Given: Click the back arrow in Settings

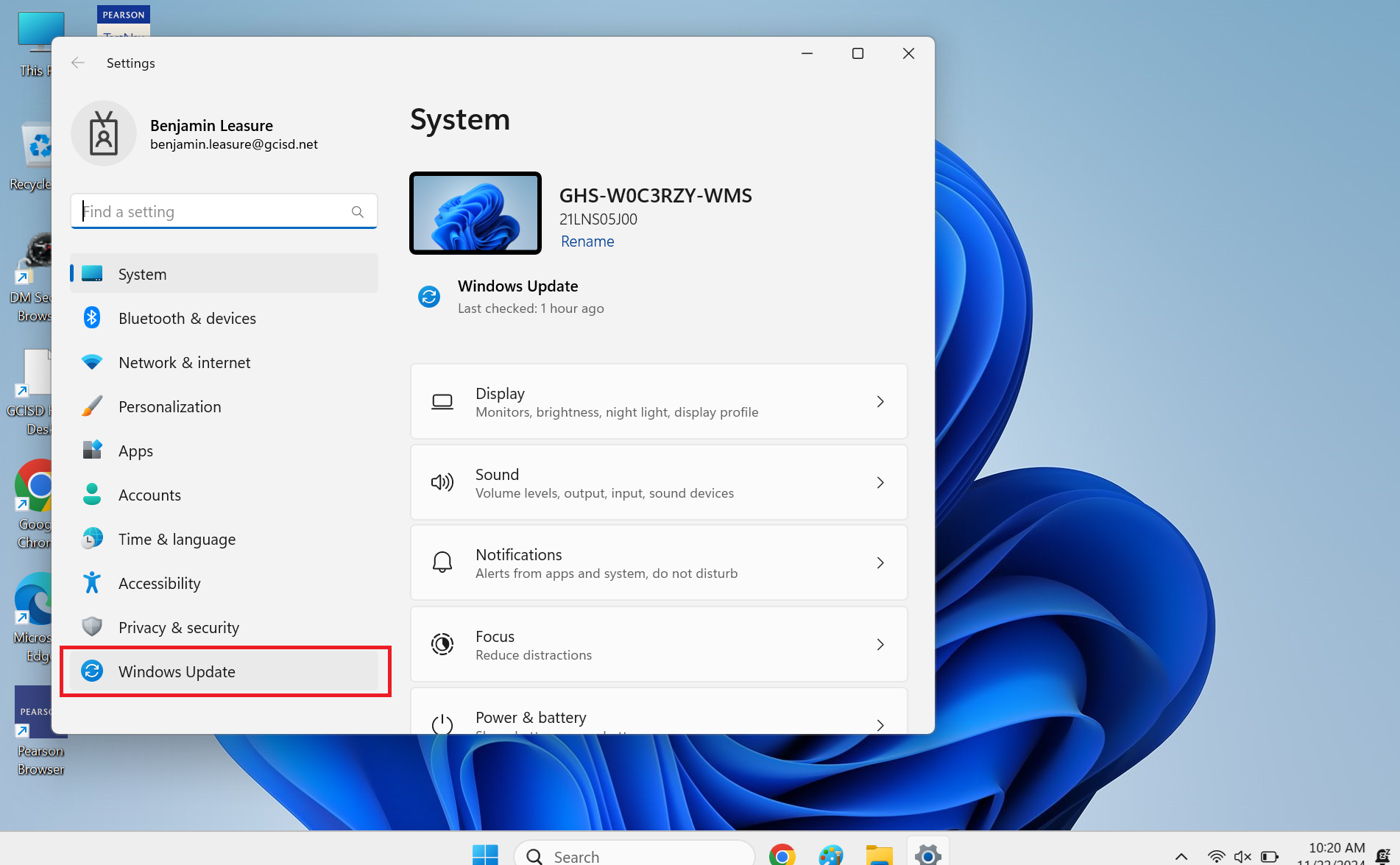Looking at the screenshot, I should (78, 63).
